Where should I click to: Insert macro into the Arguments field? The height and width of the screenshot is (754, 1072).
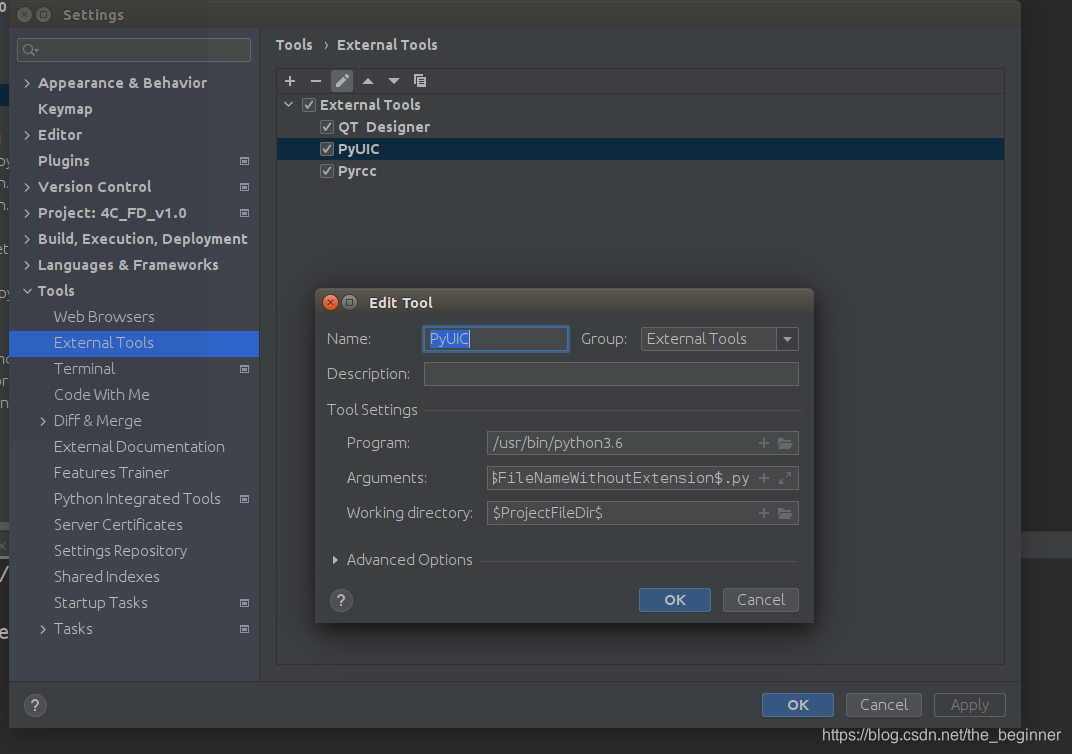pyautogui.click(x=764, y=478)
